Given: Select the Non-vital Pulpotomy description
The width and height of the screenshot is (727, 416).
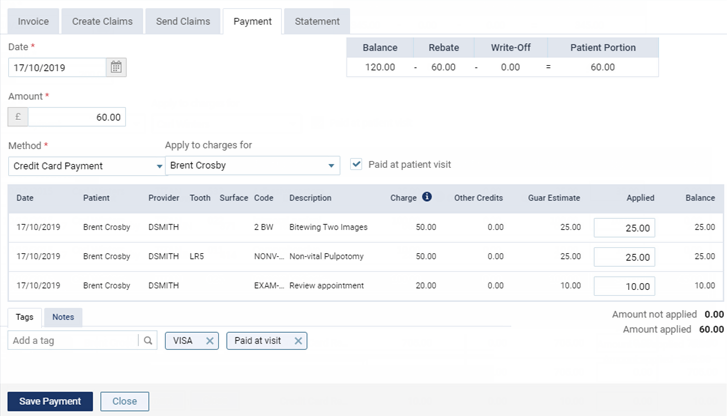Looking at the screenshot, I should 326,256.
